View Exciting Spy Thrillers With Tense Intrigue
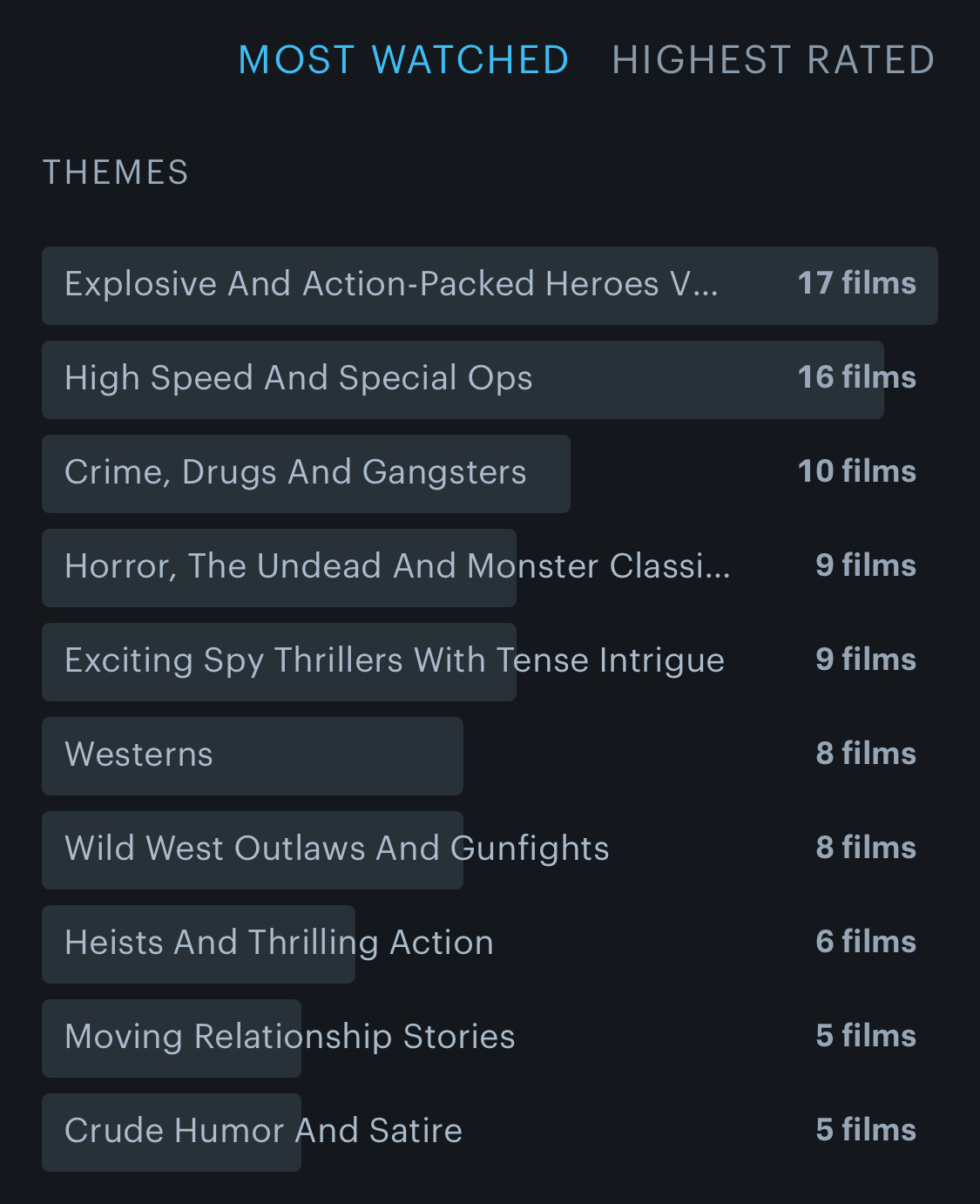Viewport: 980px width, 1204px height. click(x=395, y=661)
